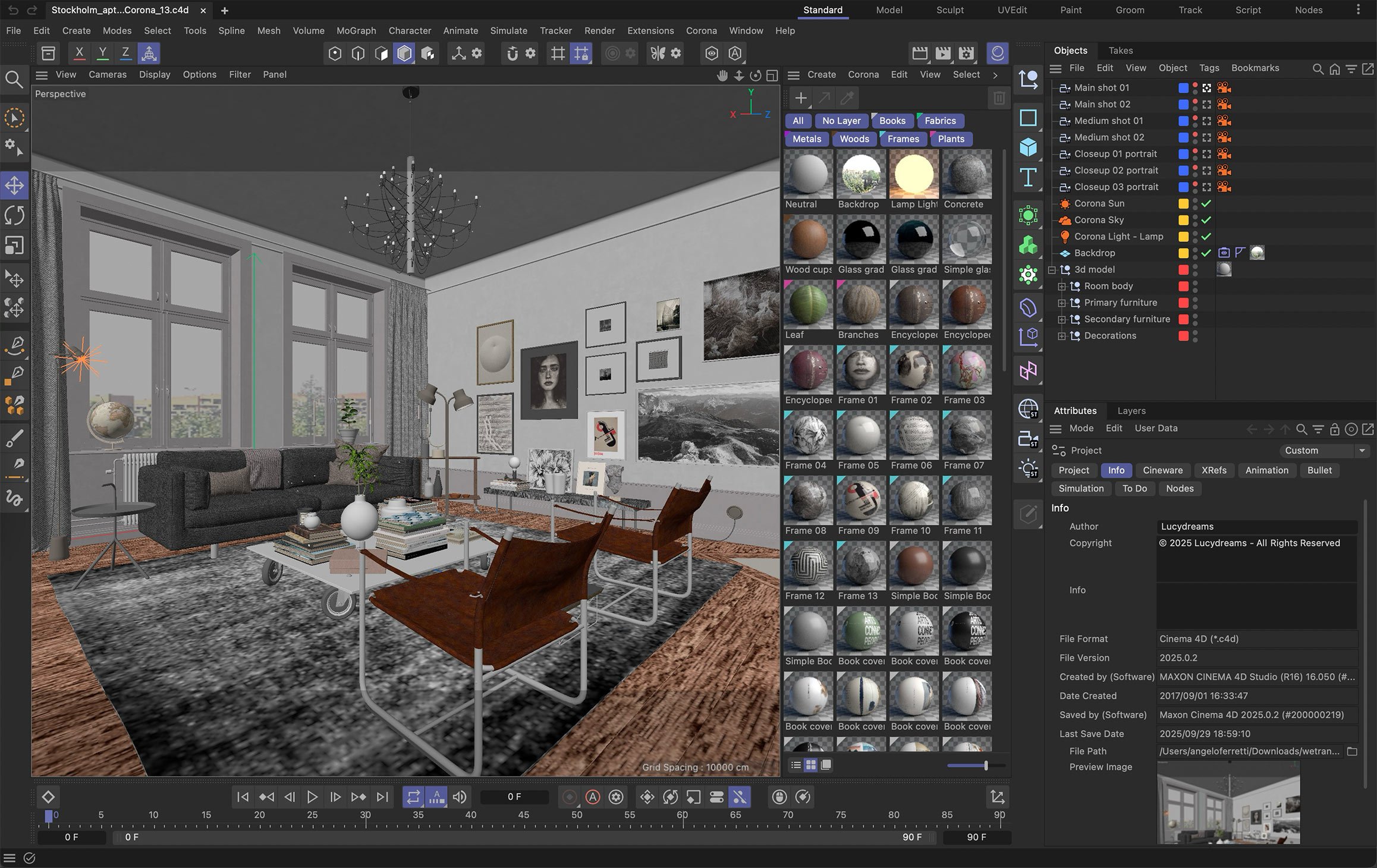The image size is (1377, 868).
Task: Collapse the 3d model group
Action: point(1052,270)
